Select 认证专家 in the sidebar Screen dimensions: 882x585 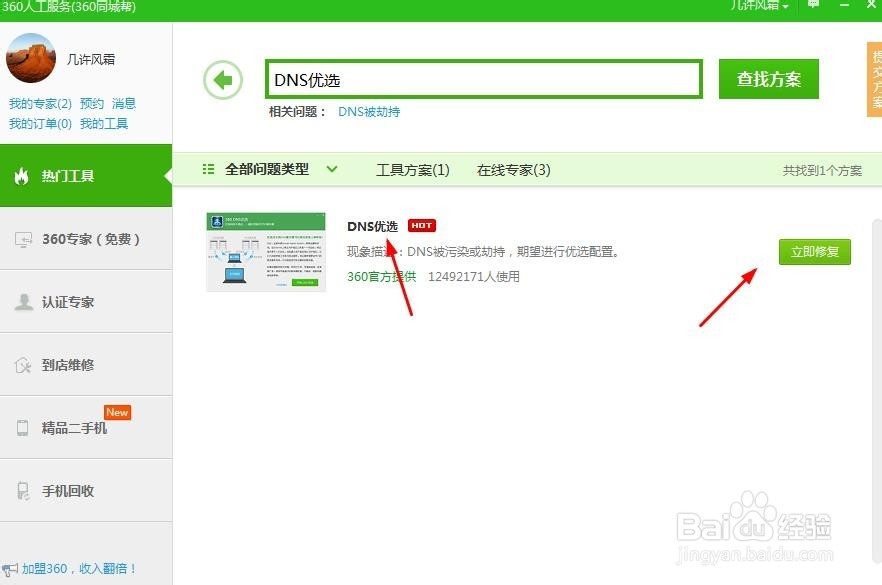coord(86,302)
